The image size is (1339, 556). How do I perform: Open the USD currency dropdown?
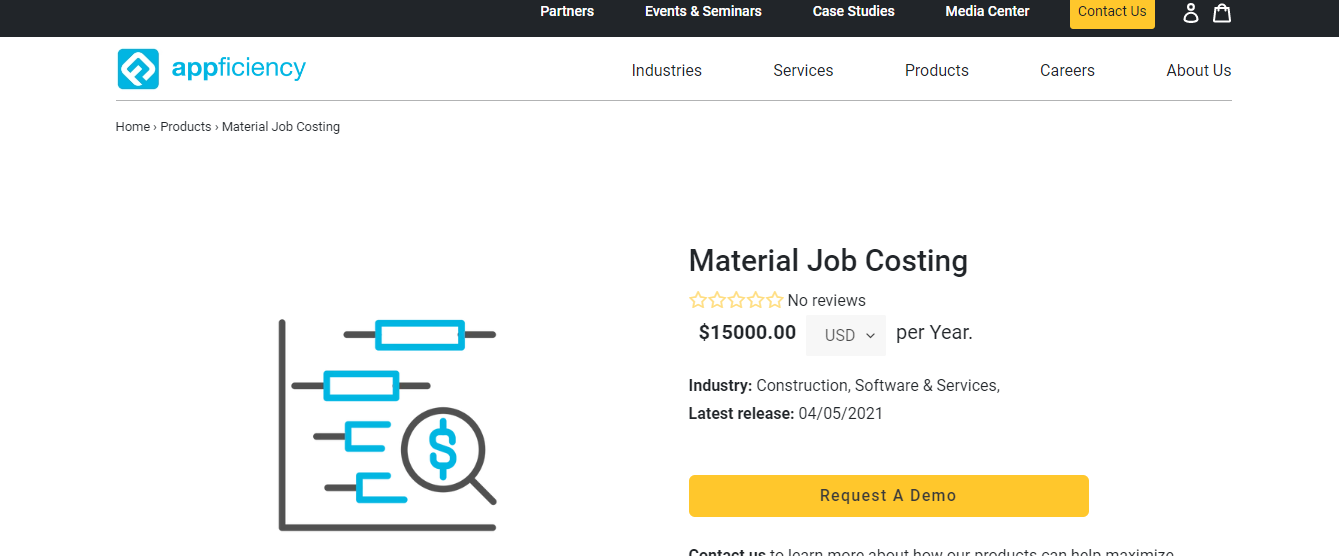[846, 335]
